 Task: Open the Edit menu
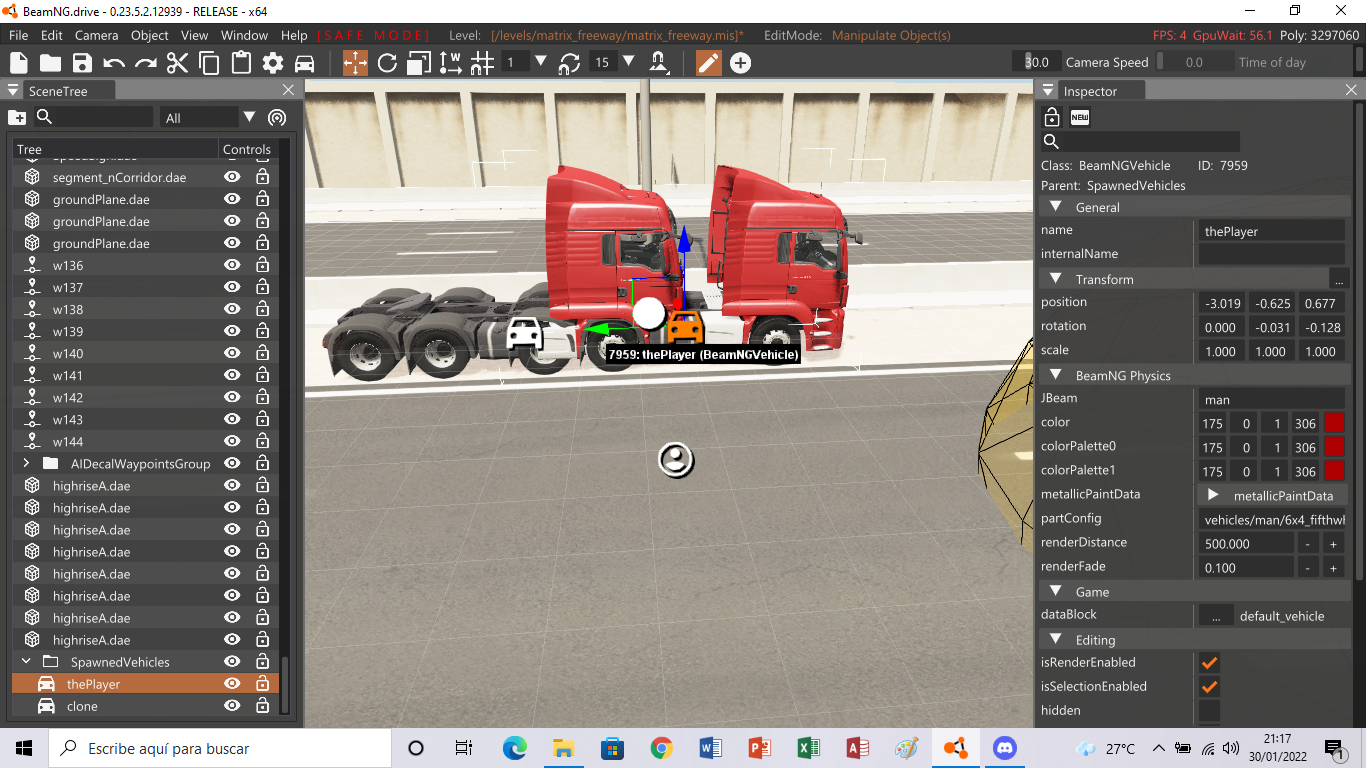[x=52, y=35]
